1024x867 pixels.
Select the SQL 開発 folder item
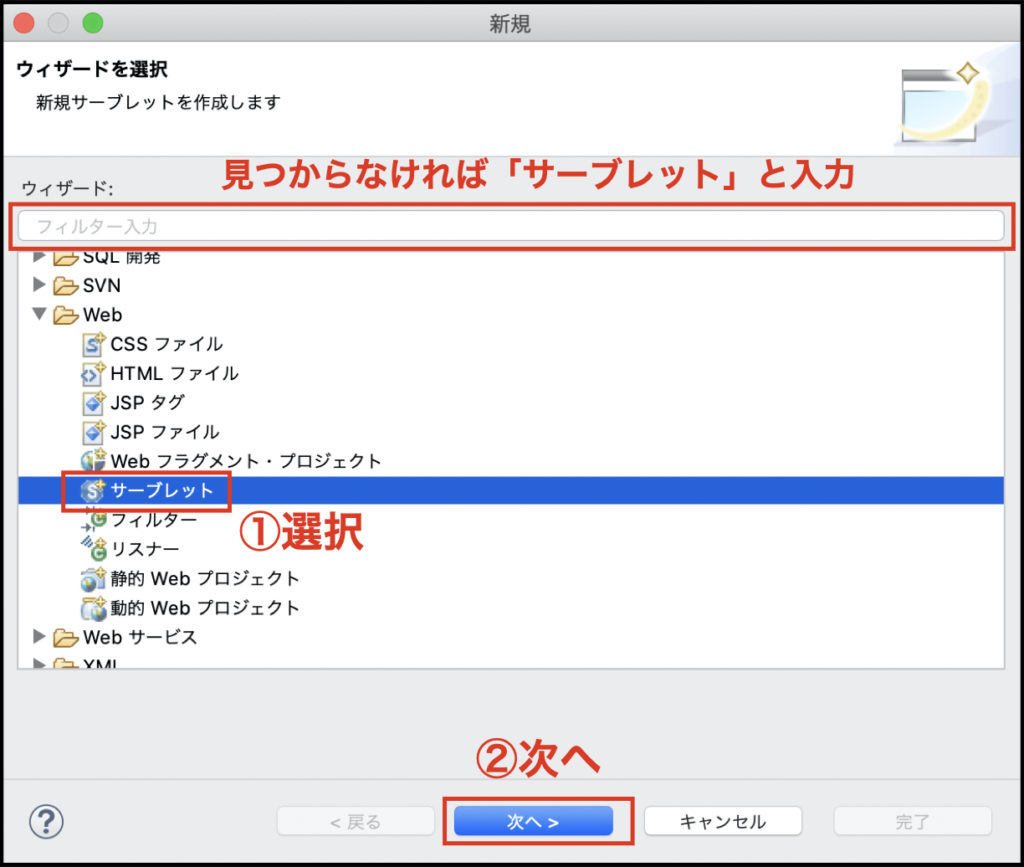coord(121,257)
